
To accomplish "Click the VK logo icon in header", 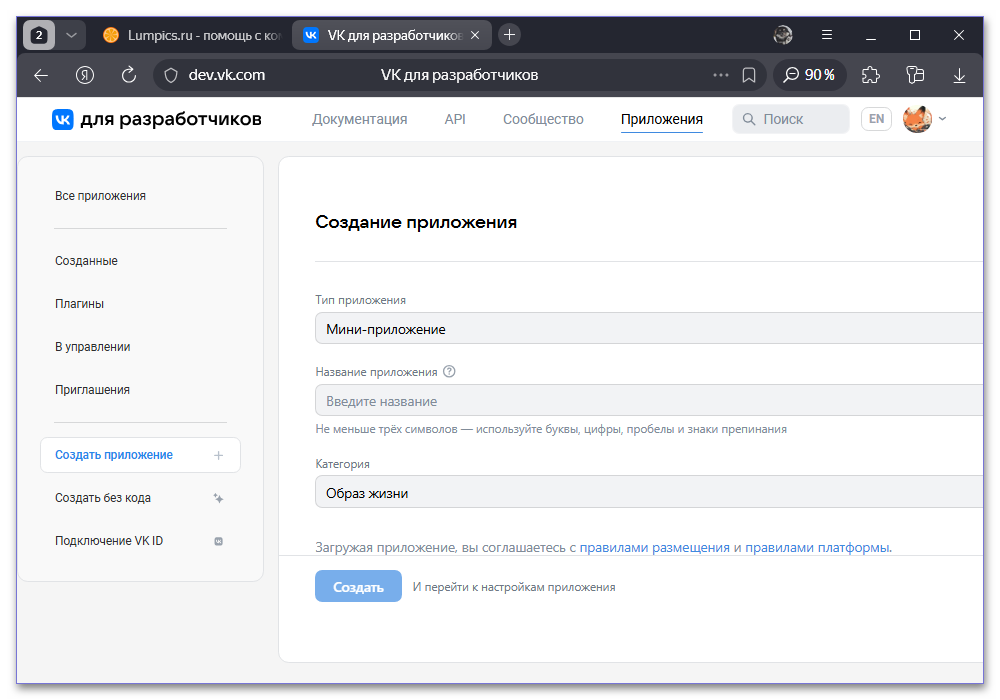I will point(62,119).
